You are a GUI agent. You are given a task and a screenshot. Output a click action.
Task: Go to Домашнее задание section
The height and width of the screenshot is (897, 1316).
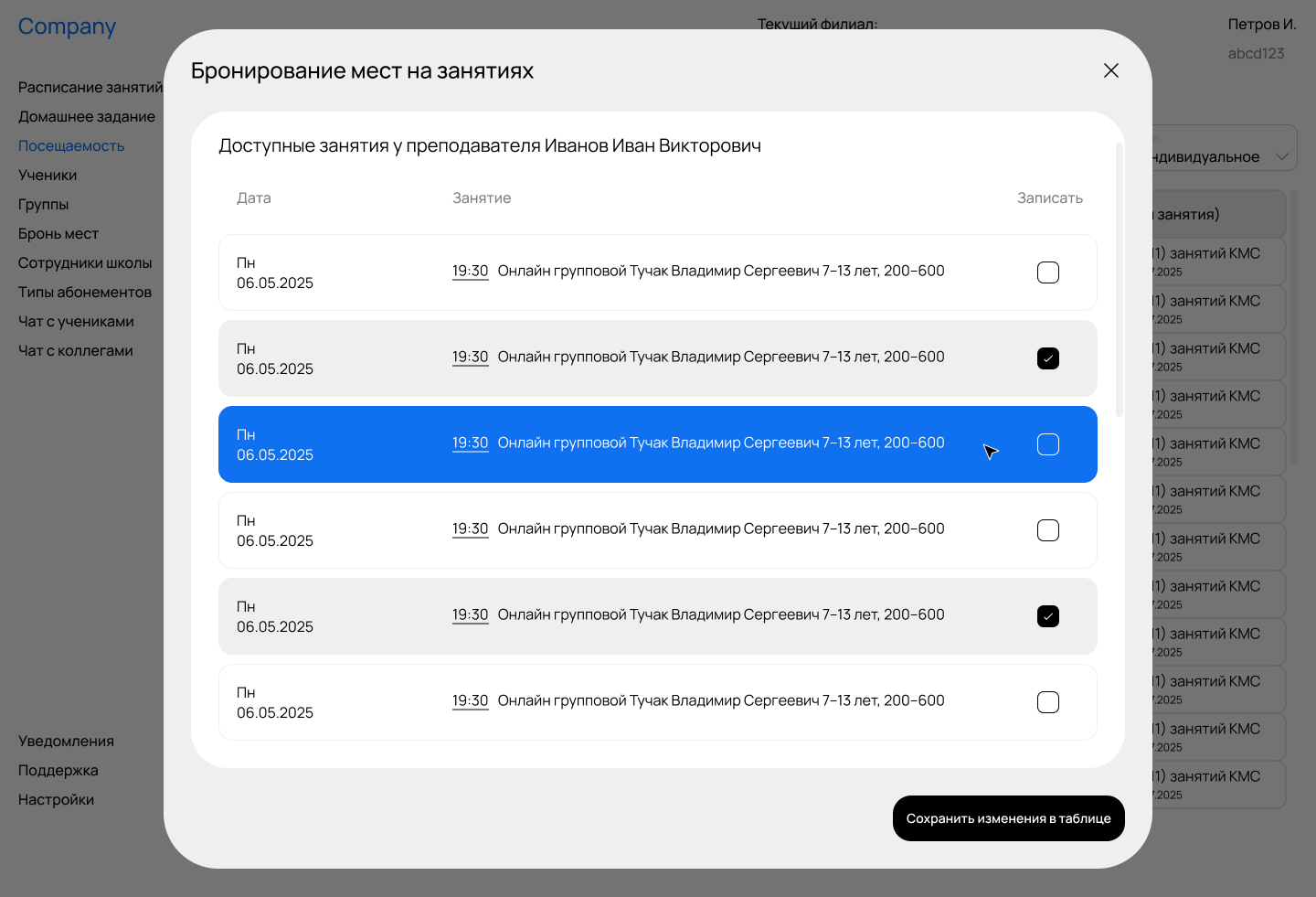coord(87,116)
